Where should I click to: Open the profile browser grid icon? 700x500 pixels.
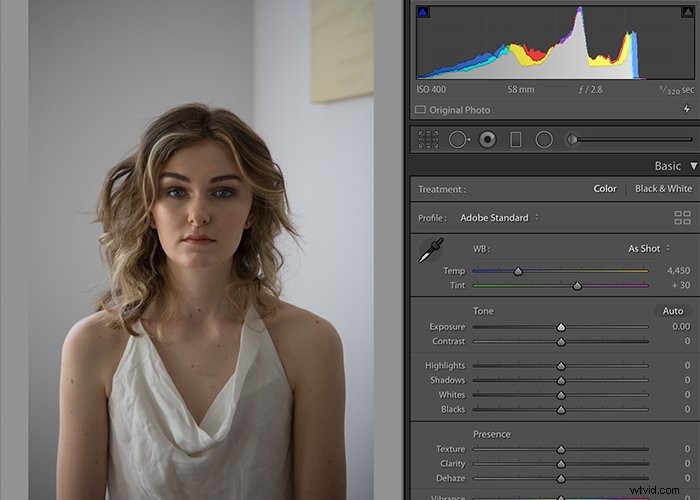click(682, 218)
